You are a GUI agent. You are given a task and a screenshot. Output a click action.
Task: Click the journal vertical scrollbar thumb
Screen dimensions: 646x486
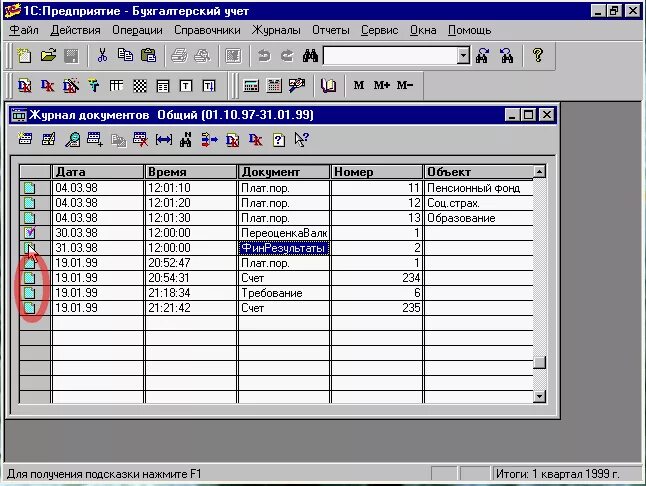click(x=539, y=362)
